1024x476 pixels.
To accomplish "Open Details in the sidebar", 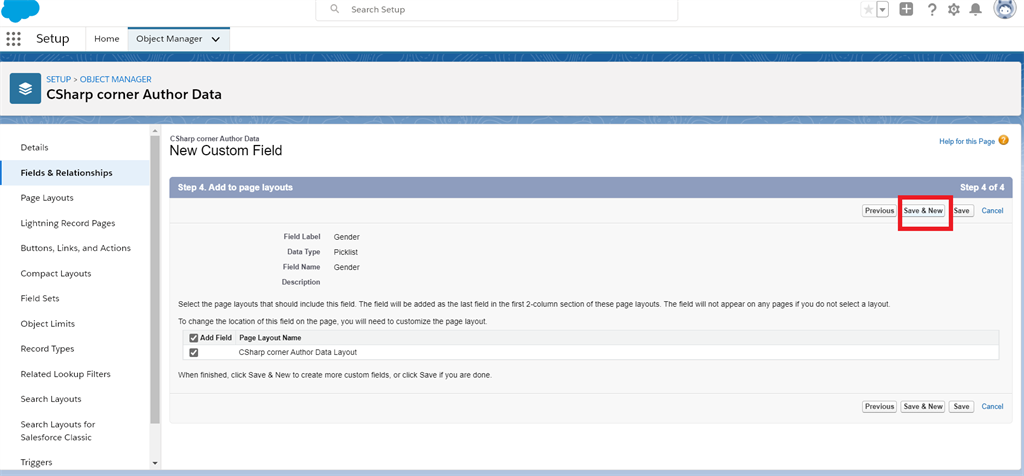I will (35, 148).
